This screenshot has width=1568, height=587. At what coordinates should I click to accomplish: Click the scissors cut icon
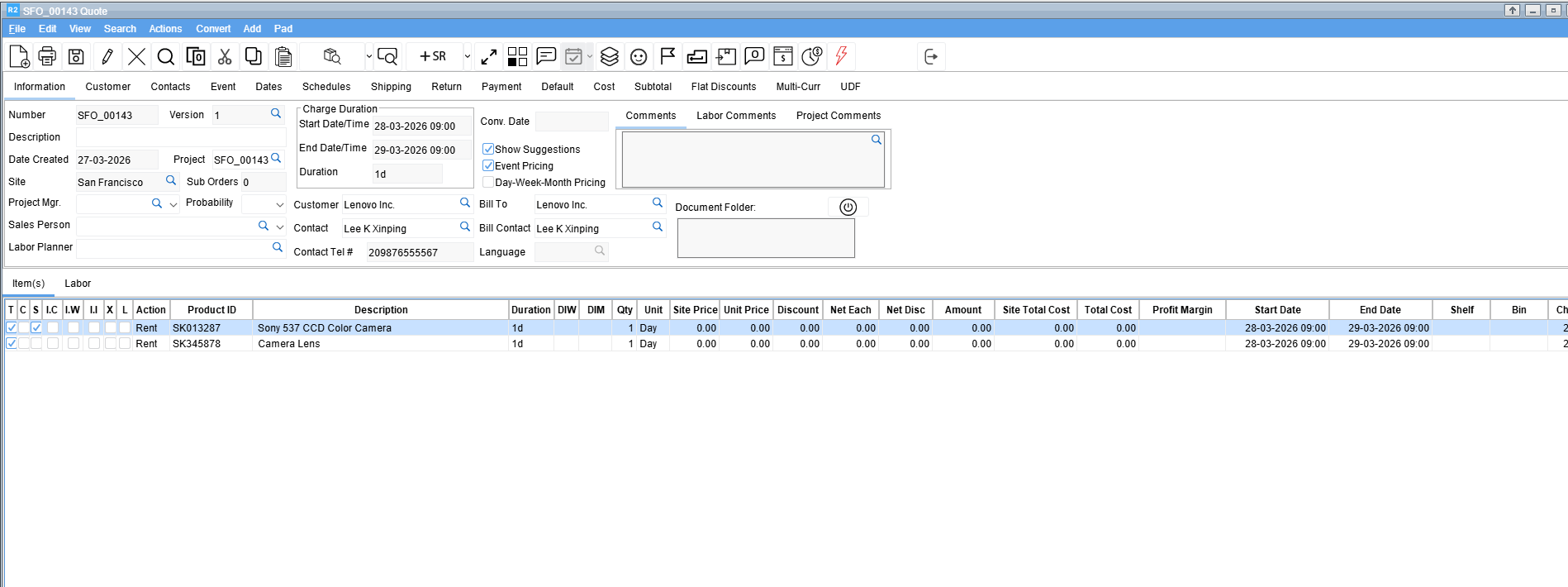click(225, 56)
